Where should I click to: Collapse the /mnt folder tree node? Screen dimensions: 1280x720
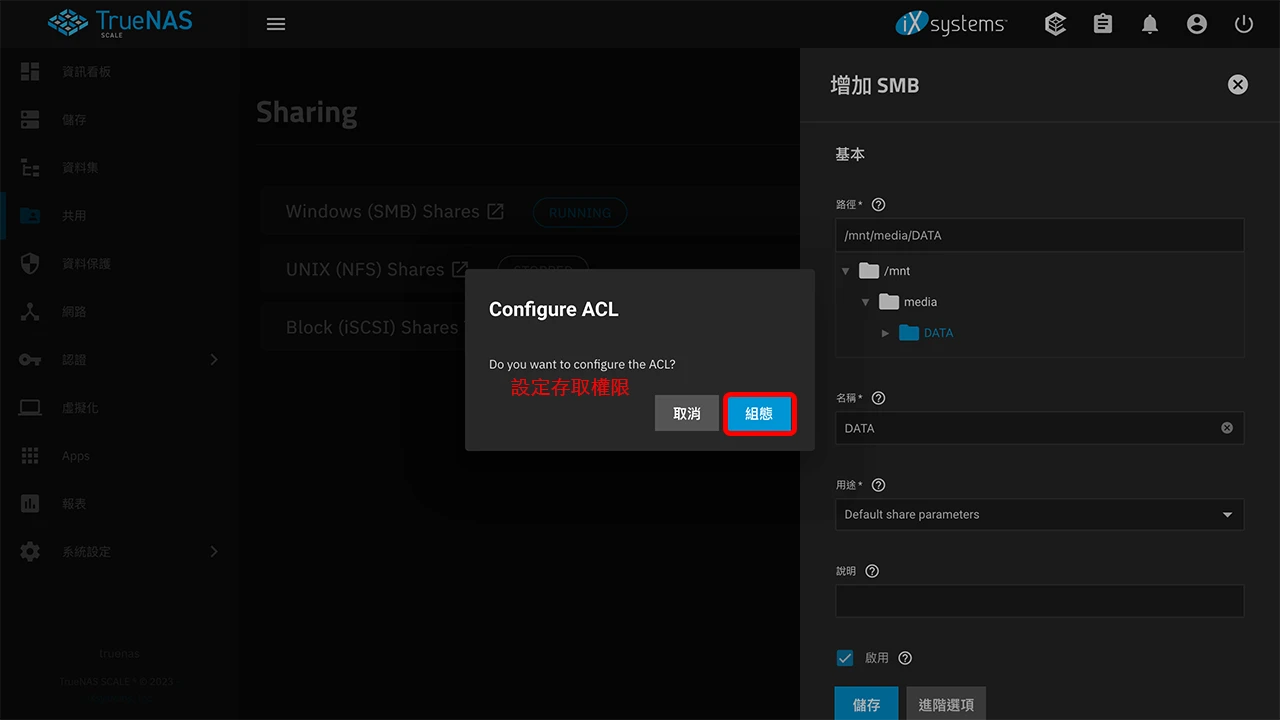pyautogui.click(x=845, y=271)
